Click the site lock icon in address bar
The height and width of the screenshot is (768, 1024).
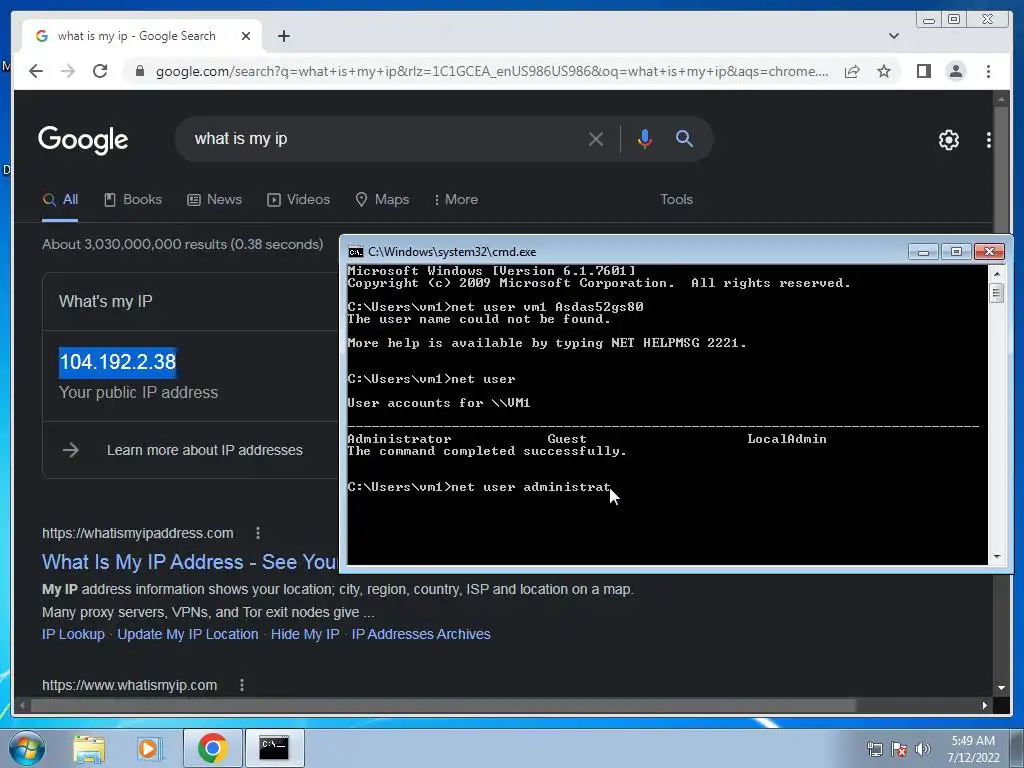139,71
